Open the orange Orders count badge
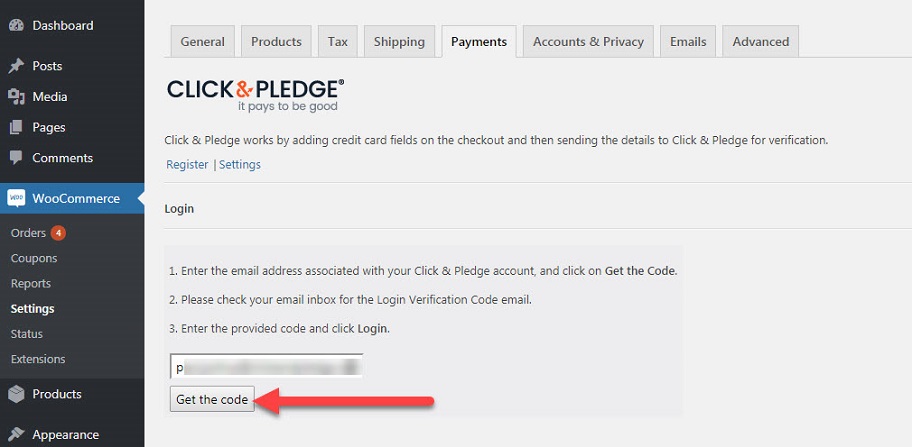The image size is (912, 447). pos(58,233)
